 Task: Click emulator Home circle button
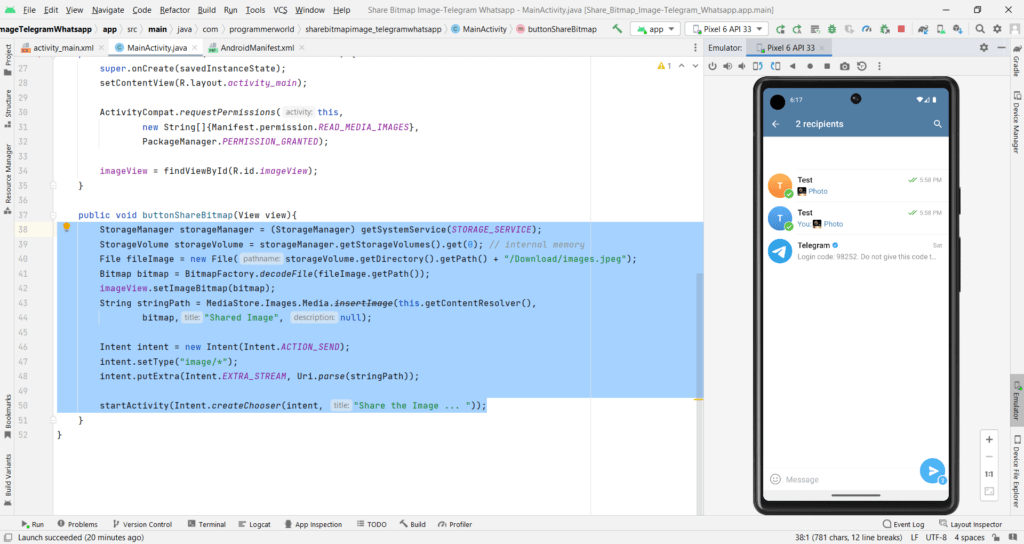point(810,66)
